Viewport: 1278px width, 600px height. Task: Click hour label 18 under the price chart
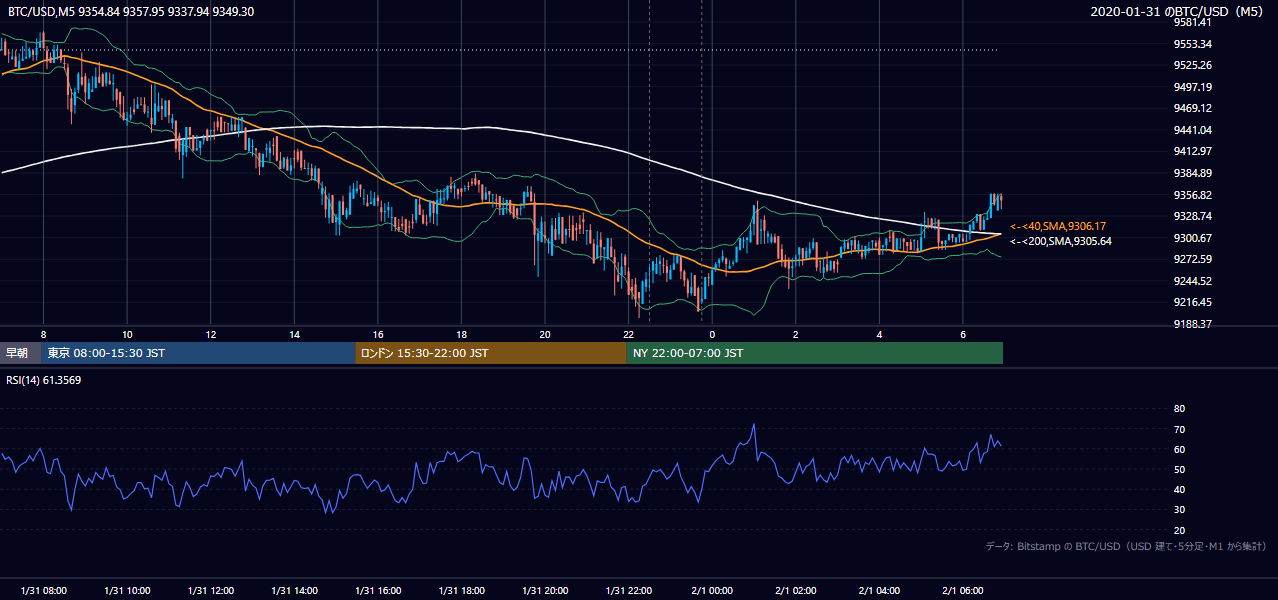coord(461,334)
